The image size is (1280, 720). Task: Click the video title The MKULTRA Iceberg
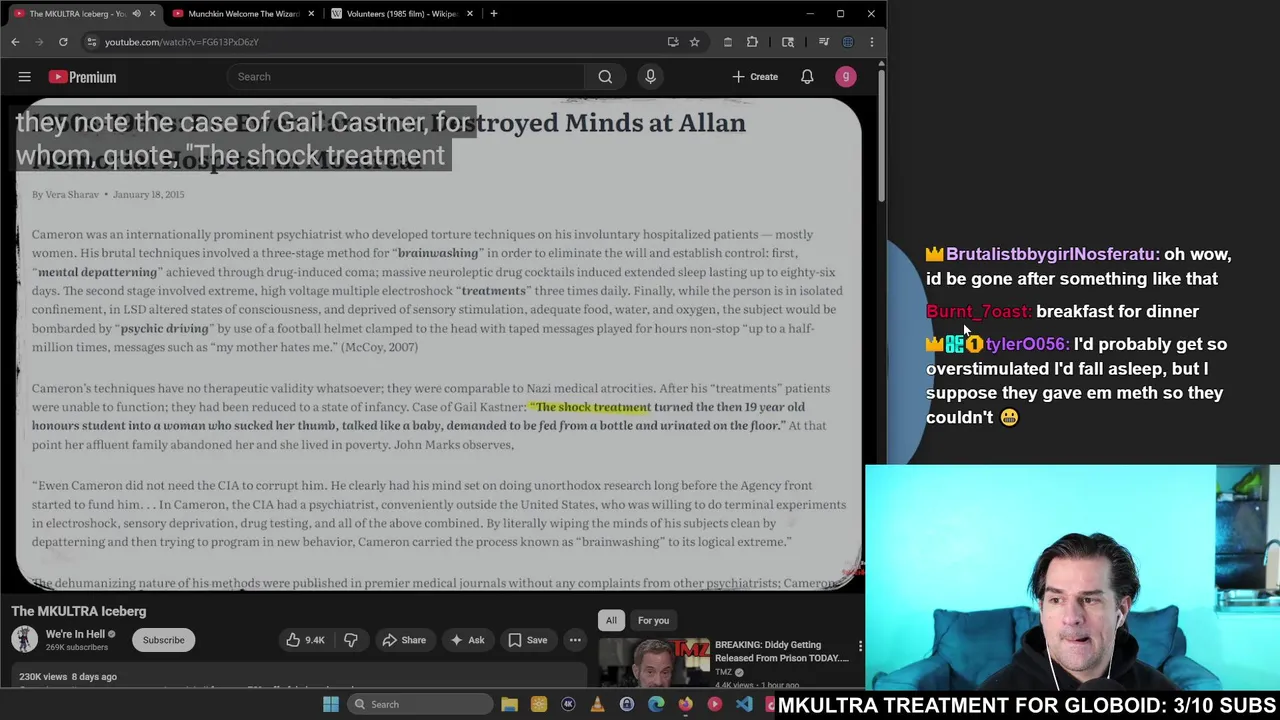click(79, 611)
